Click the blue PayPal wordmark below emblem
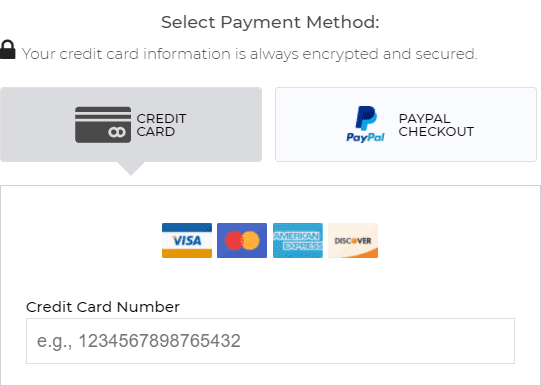The image size is (541, 385). [365, 137]
